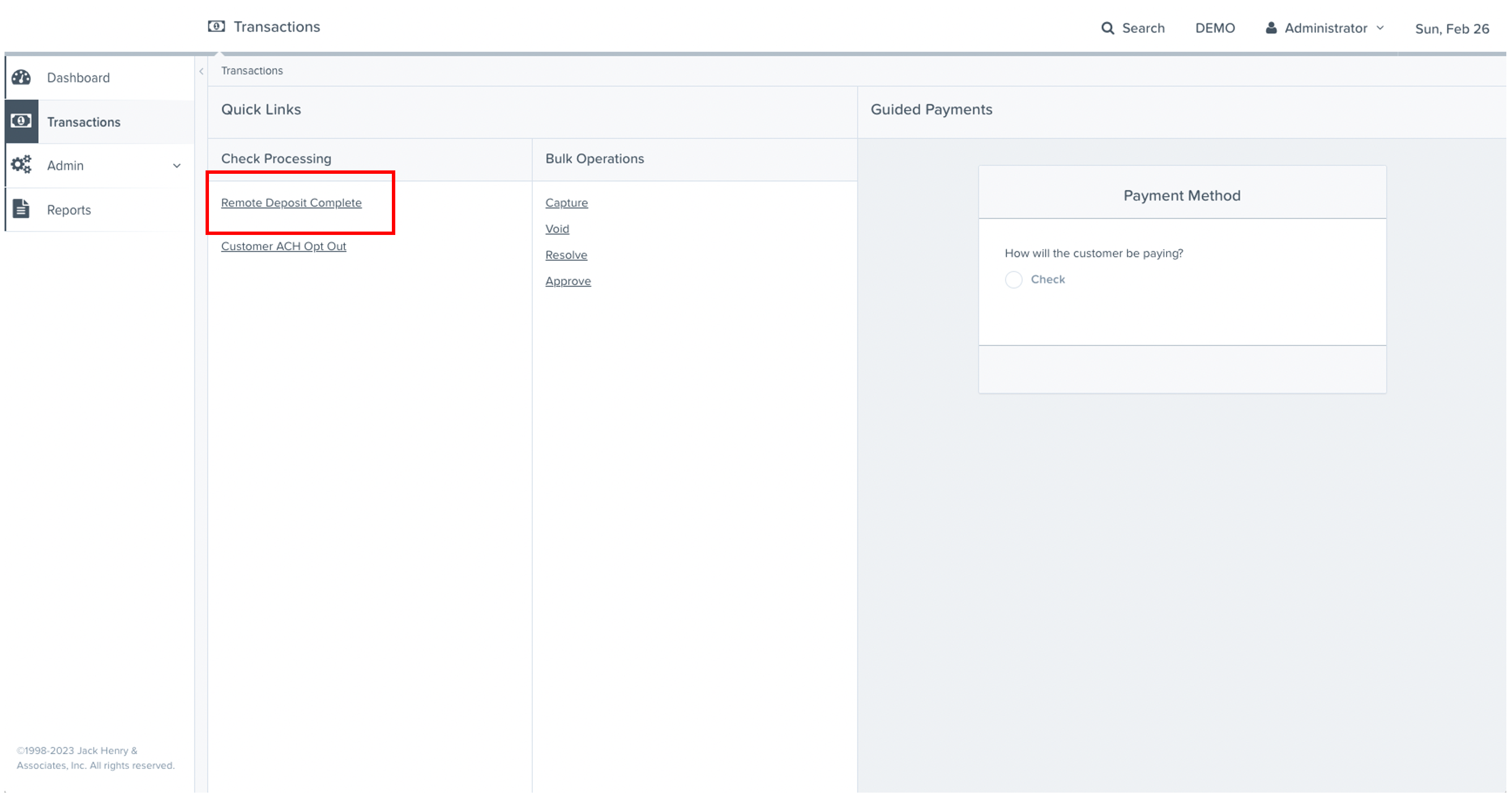Click the Transactions money icon in sidebar
1512x796 pixels.
[x=22, y=121]
